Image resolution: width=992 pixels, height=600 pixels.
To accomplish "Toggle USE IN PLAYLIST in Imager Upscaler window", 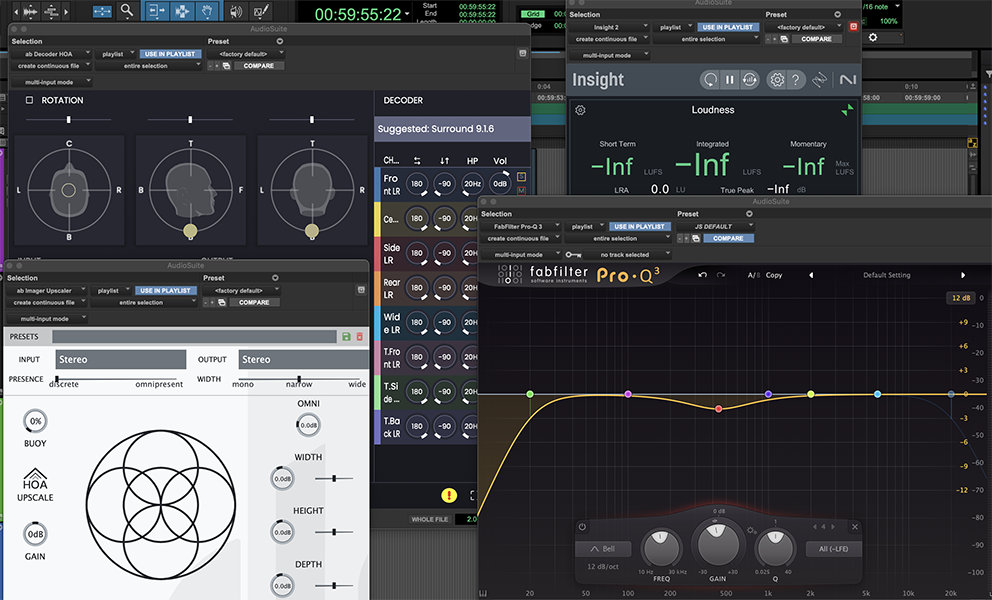I will (x=164, y=291).
